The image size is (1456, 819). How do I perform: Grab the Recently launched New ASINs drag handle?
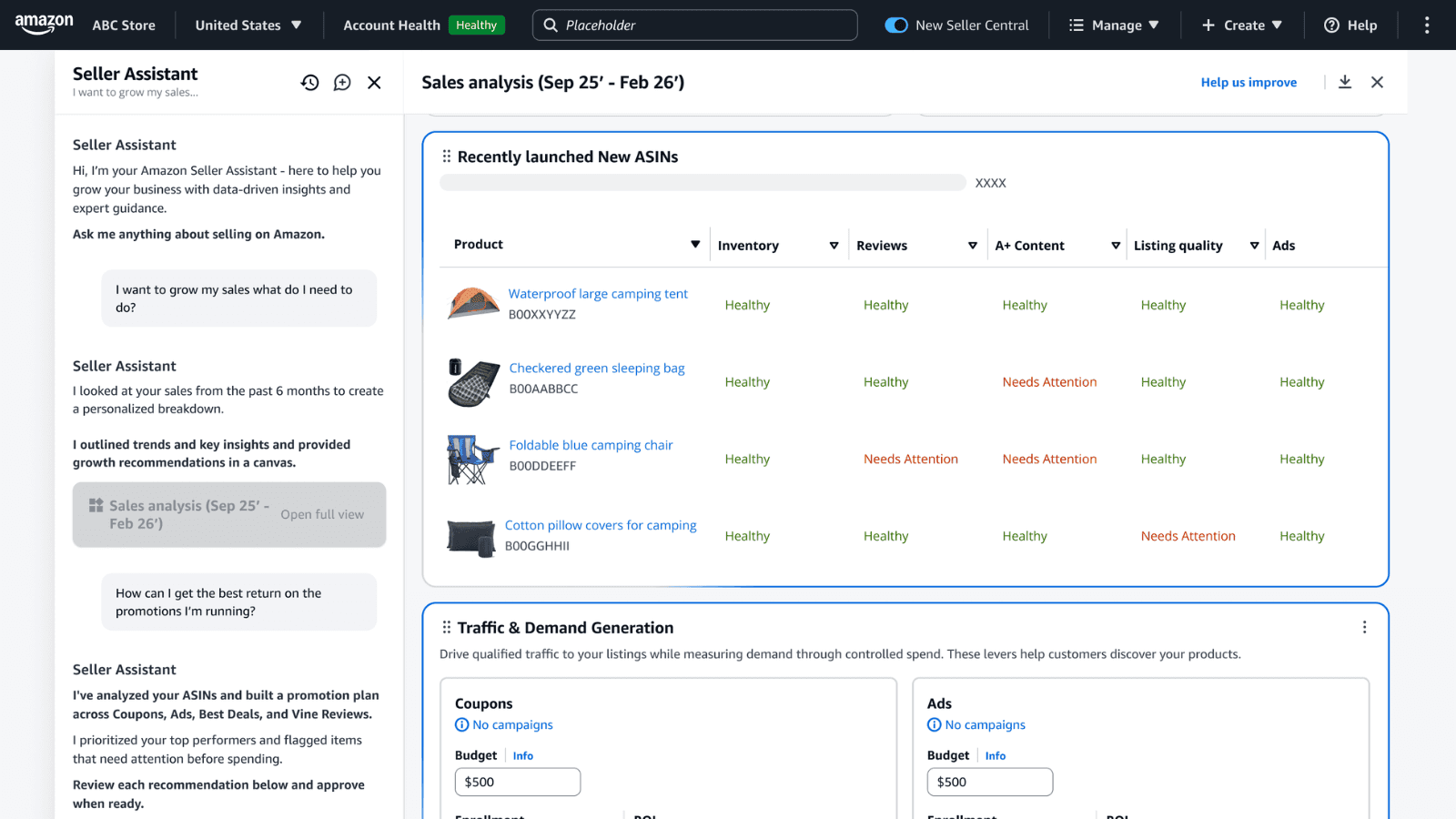coord(447,156)
